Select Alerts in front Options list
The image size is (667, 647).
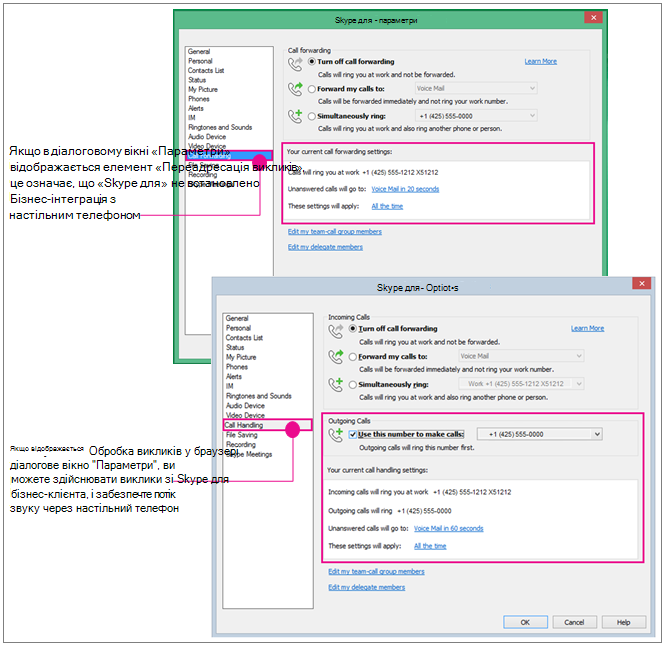[x=234, y=376]
